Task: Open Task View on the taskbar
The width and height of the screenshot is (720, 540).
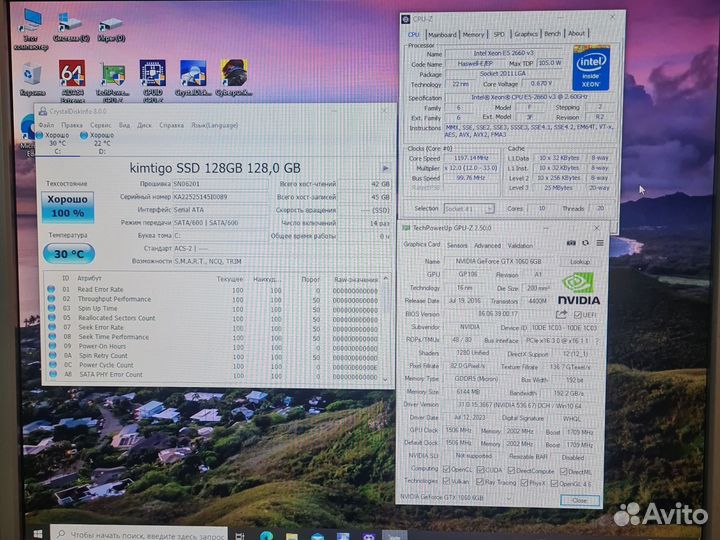Action: 240,535
